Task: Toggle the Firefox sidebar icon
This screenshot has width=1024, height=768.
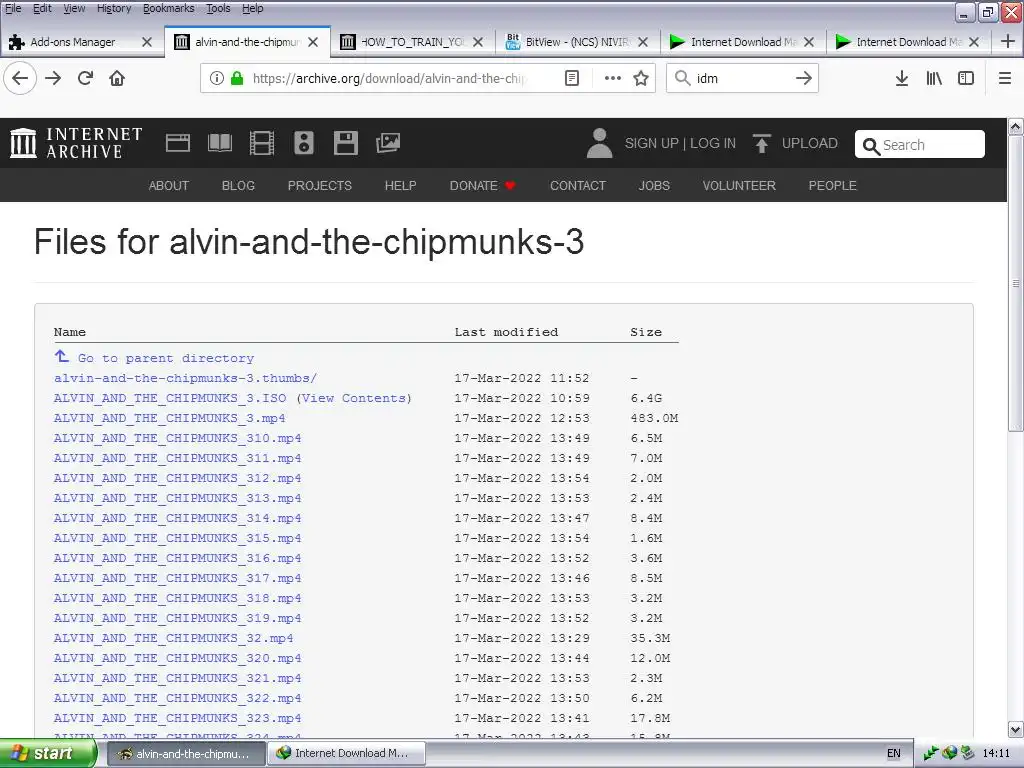Action: (966, 78)
